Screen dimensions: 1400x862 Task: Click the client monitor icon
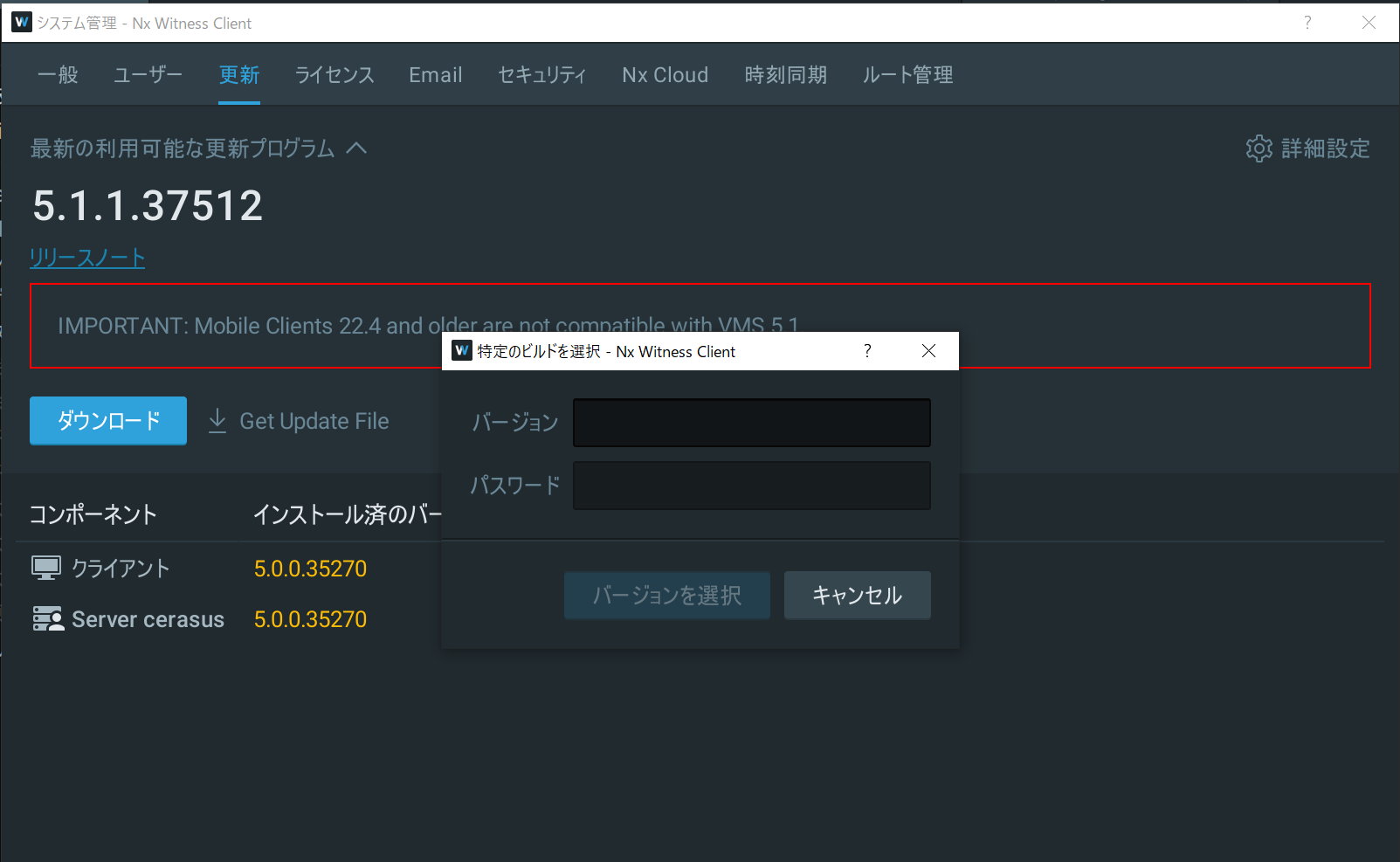click(46, 569)
